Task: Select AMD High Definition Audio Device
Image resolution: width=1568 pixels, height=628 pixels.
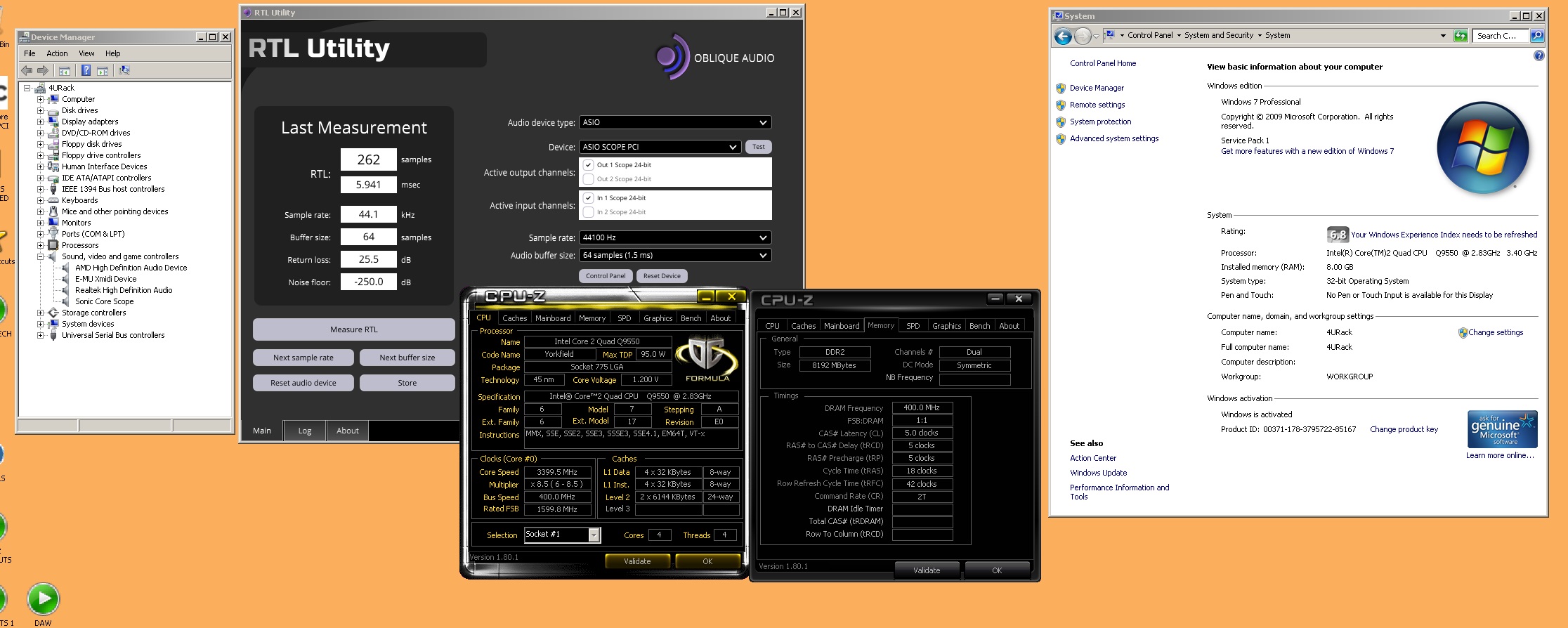Action: point(131,268)
